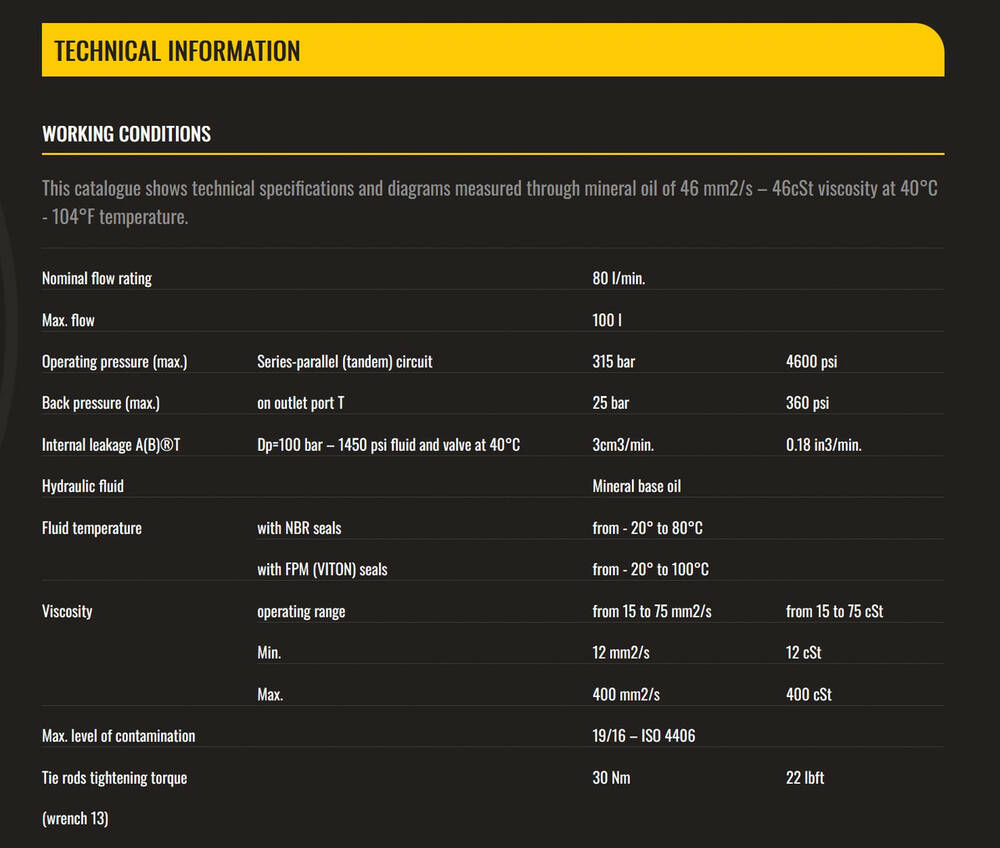Click the 22 lbft tightening torque value
This screenshot has height=848, width=1000.
(x=805, y=777)
